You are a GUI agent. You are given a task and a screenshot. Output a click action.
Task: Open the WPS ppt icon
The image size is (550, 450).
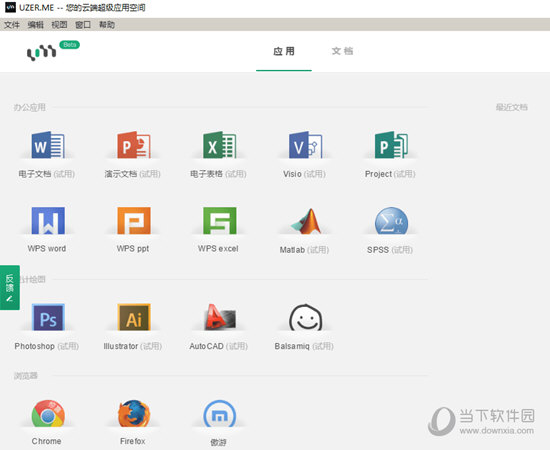[134, 221]
